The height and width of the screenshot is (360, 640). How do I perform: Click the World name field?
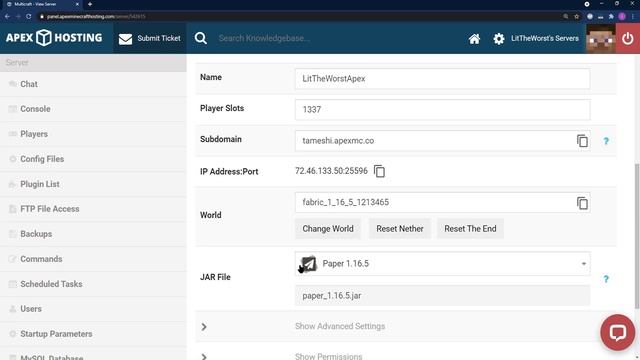pos(442,202)
